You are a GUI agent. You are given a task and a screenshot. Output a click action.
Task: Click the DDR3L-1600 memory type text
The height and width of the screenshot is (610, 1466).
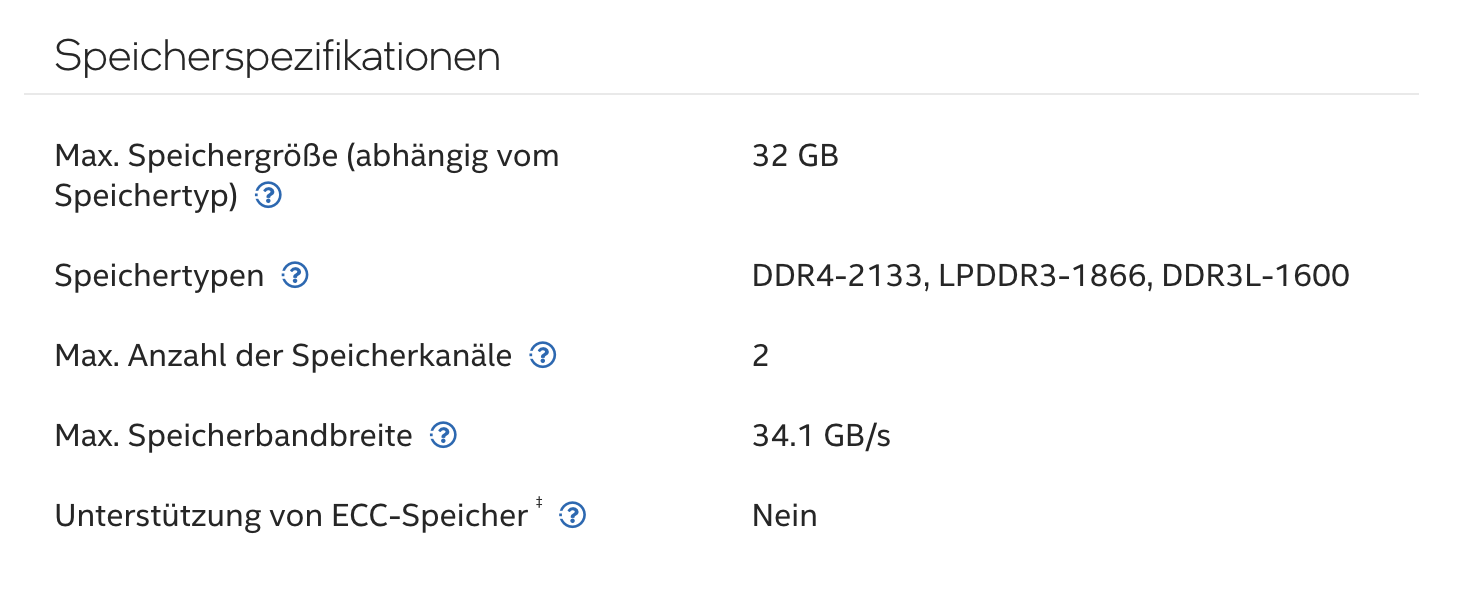[1255, 276]
